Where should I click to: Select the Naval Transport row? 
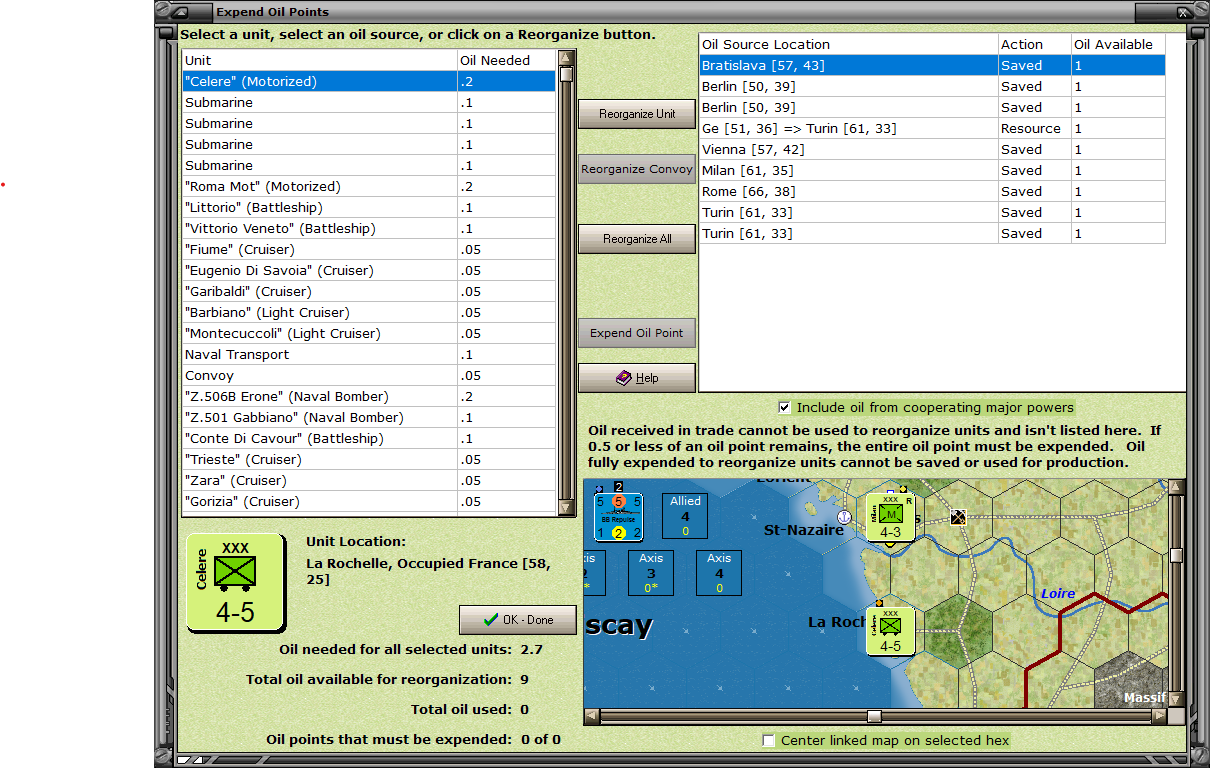[368, 355]
